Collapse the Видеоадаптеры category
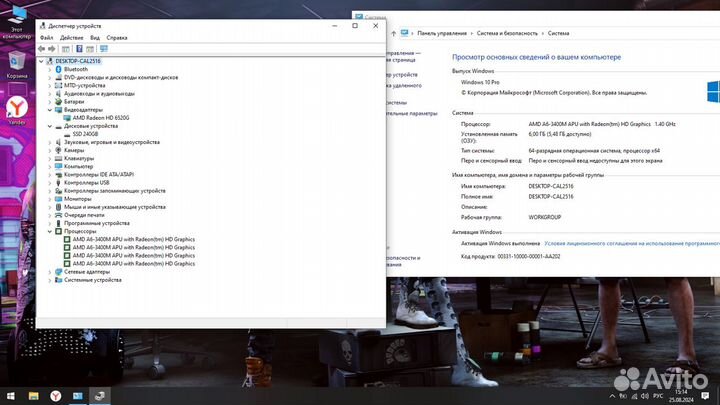This screenshot has width=720, height=405. tap(50, 110)
